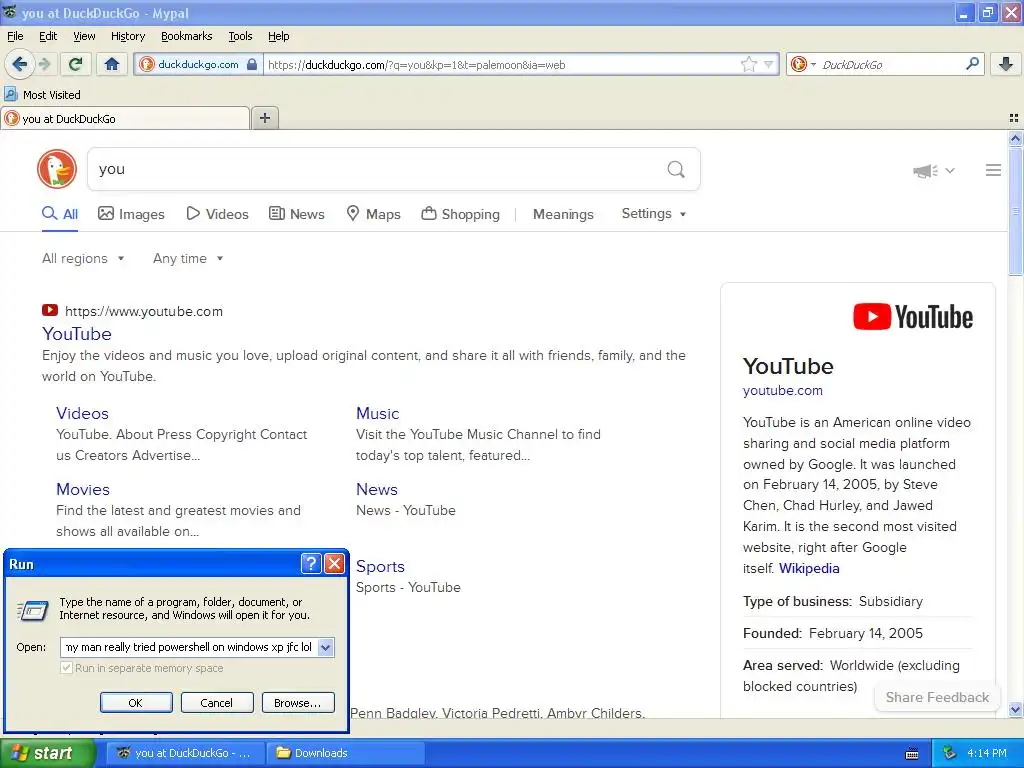This screenshot has height=768, width=1024.
Task: Open the browser home page
Action: click(x=112, y=64)
